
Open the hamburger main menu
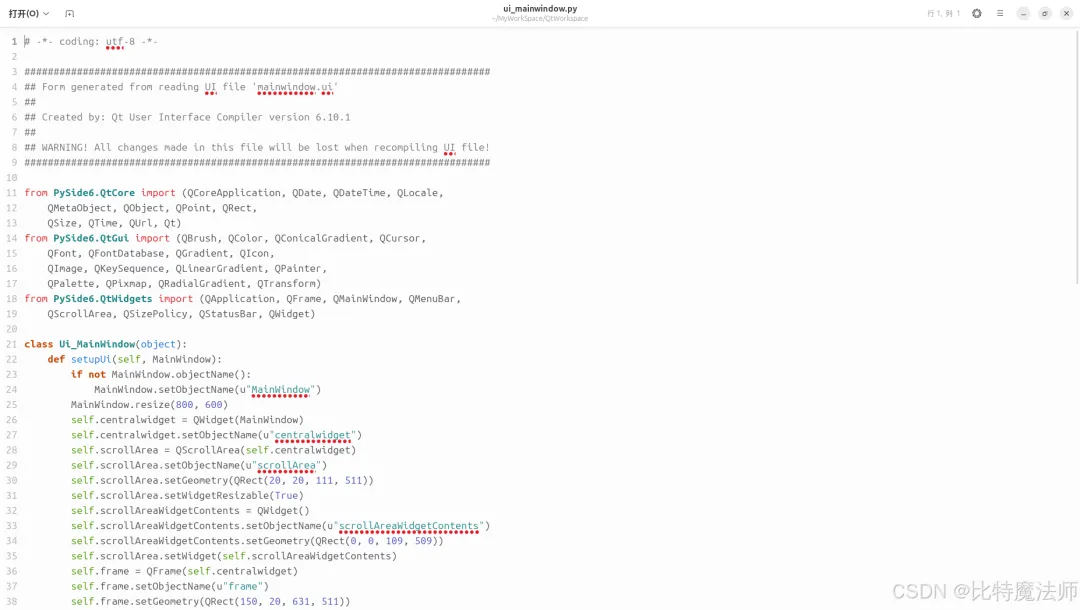(1000, 13)
